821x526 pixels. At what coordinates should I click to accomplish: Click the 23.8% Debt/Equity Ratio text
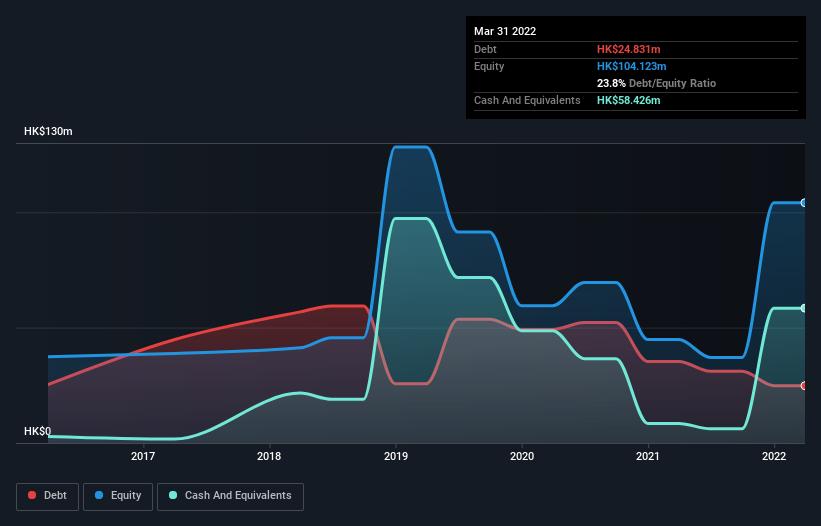coord(656,83)
